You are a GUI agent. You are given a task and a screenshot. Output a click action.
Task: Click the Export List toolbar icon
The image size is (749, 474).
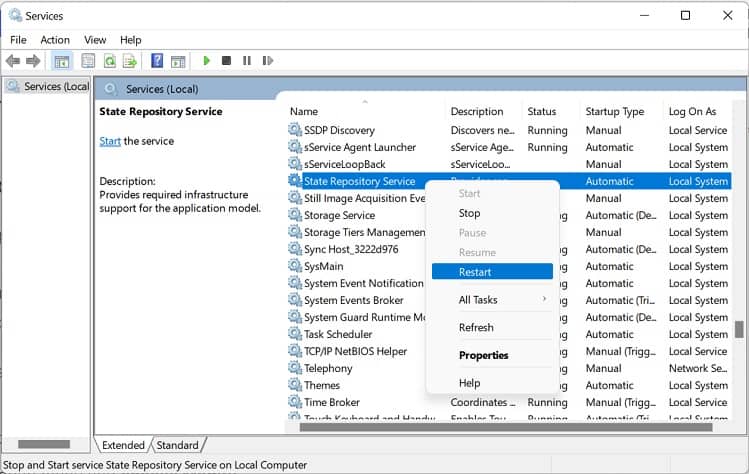[130, 61]
